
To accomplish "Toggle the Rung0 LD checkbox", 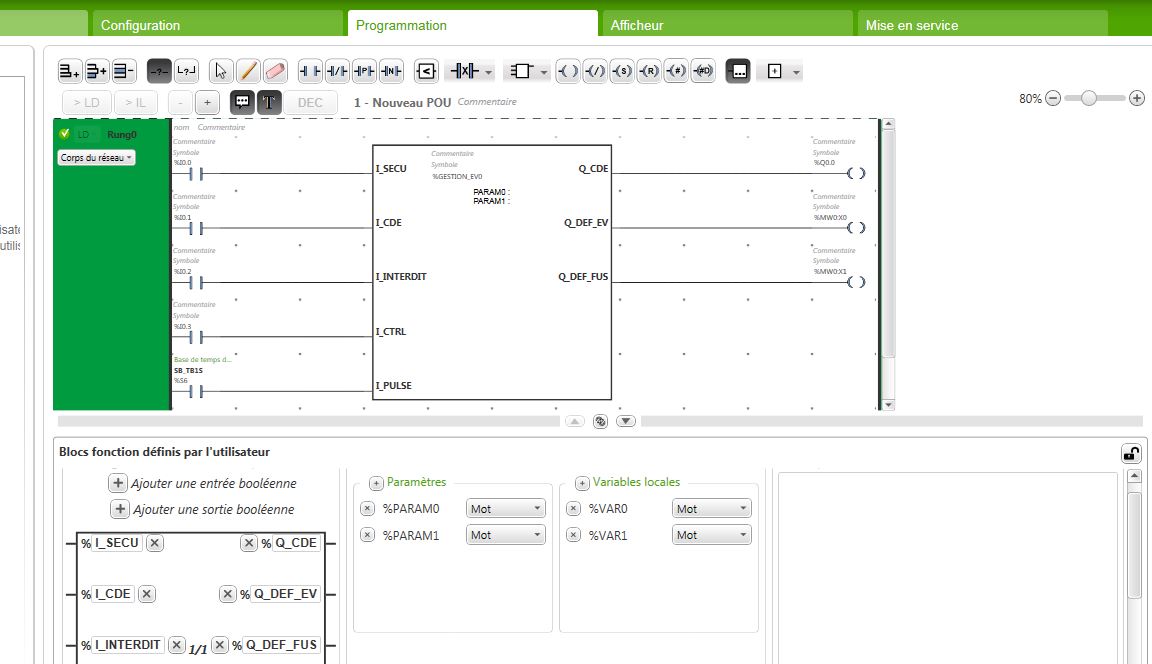I will 65,134.
